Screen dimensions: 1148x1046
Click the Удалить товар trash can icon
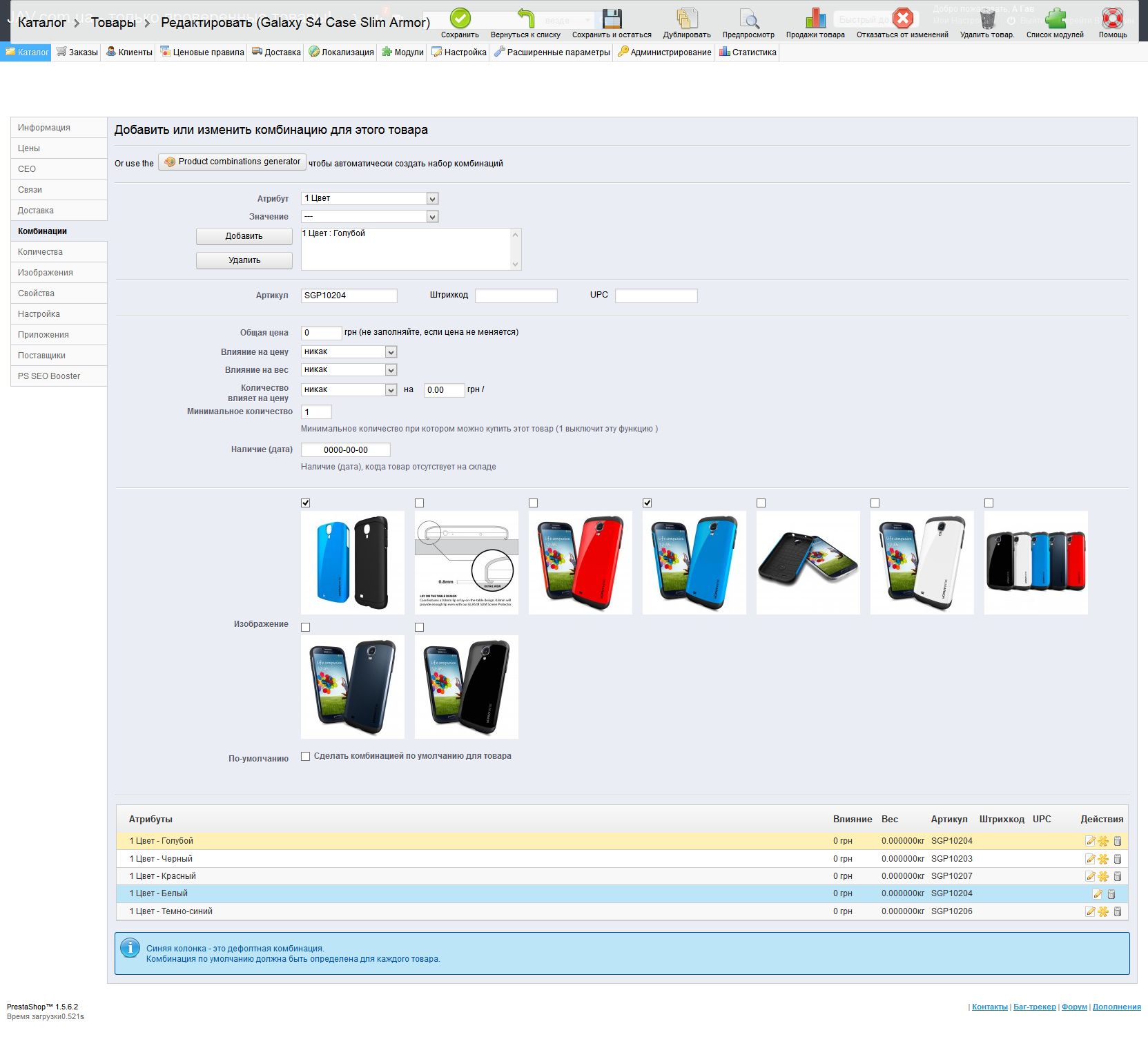point(987,18)
